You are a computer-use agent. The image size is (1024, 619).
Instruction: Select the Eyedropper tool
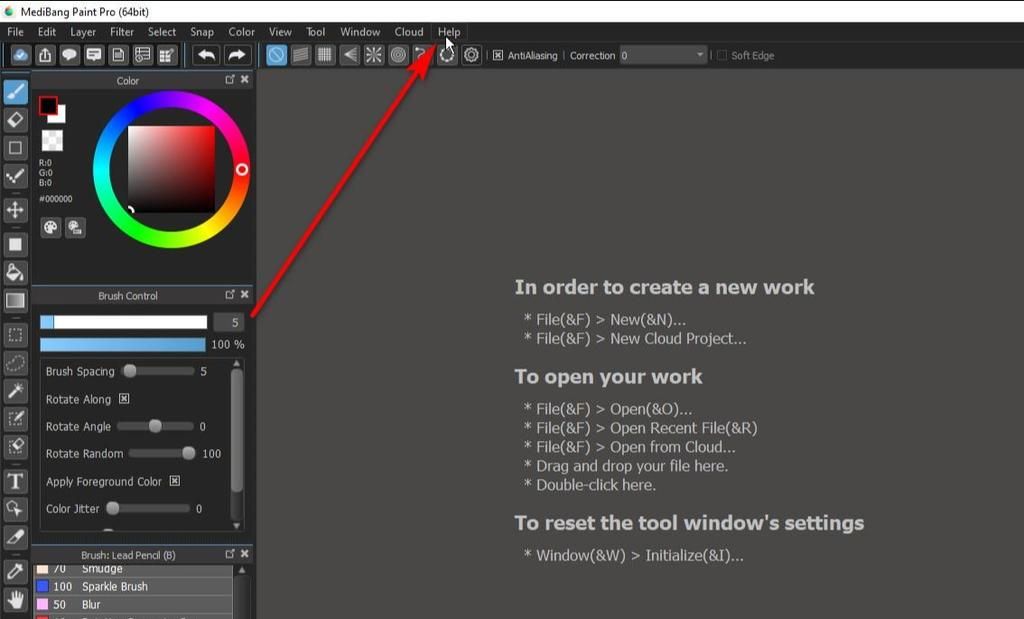[x=16, y=571]
